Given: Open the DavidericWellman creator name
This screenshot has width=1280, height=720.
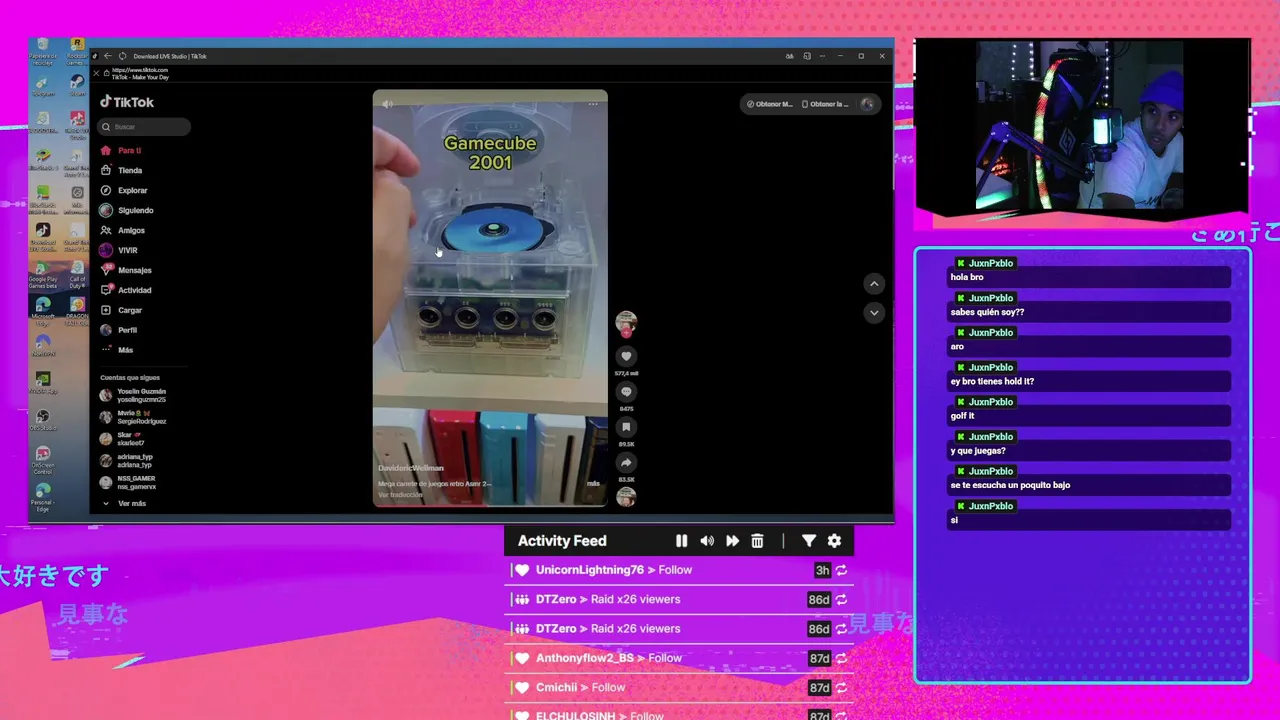Looking at the screenshot, I should [x=410, y=468].
